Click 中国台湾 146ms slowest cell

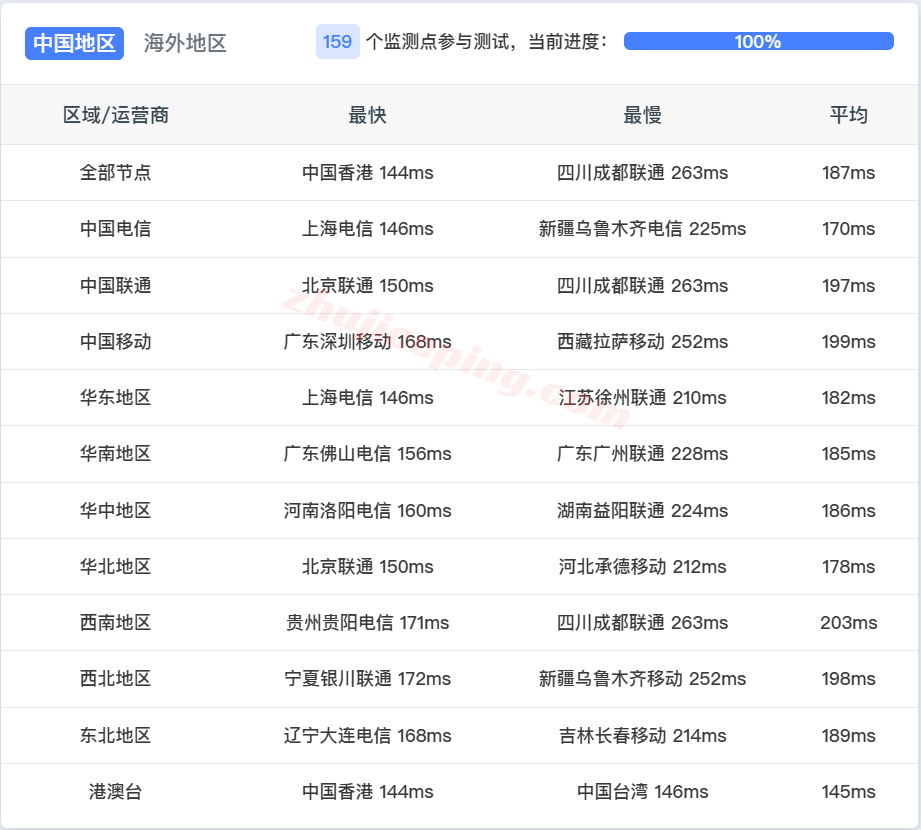(643, 791)
